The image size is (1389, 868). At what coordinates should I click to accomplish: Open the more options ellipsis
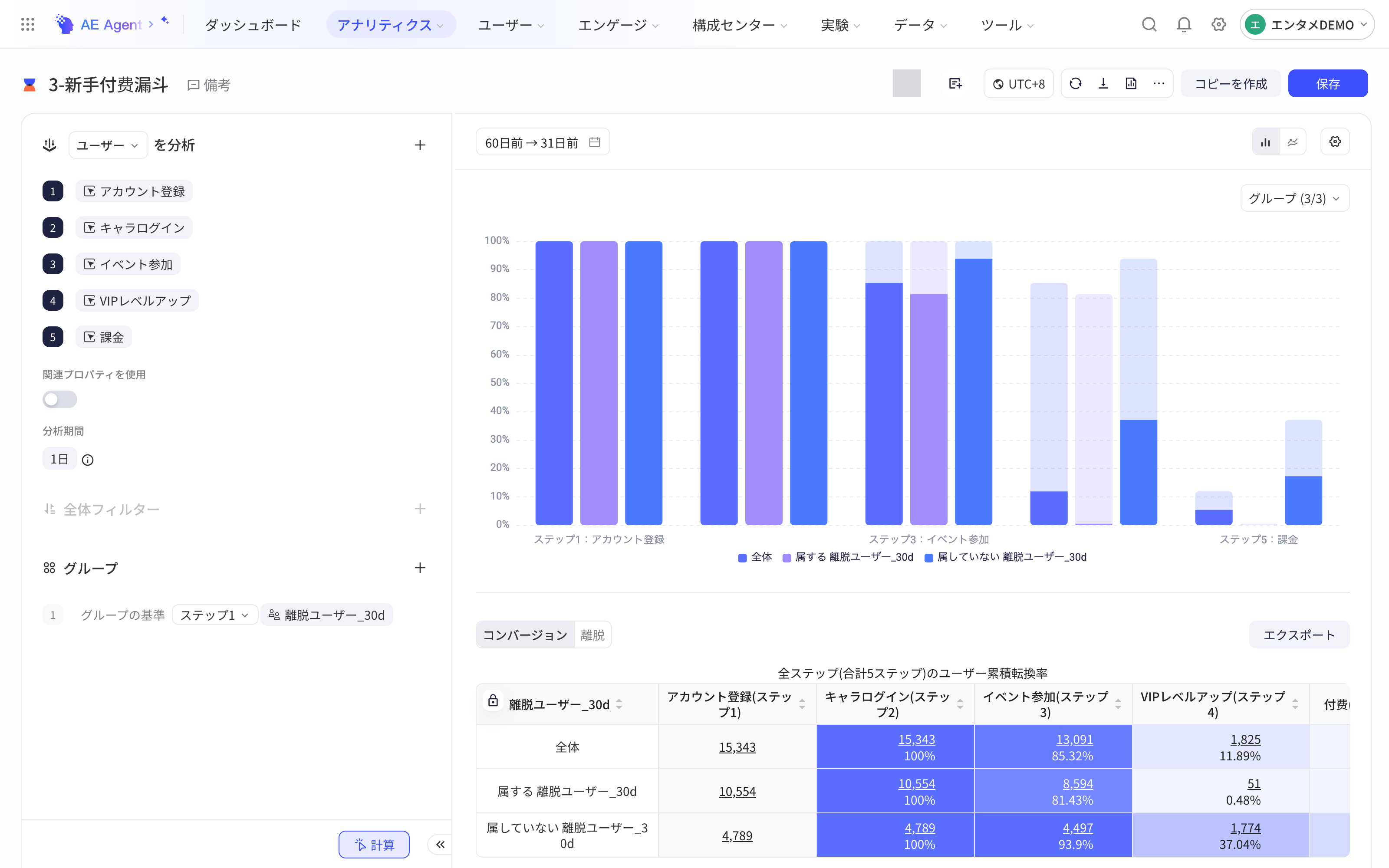(1159, 84)
